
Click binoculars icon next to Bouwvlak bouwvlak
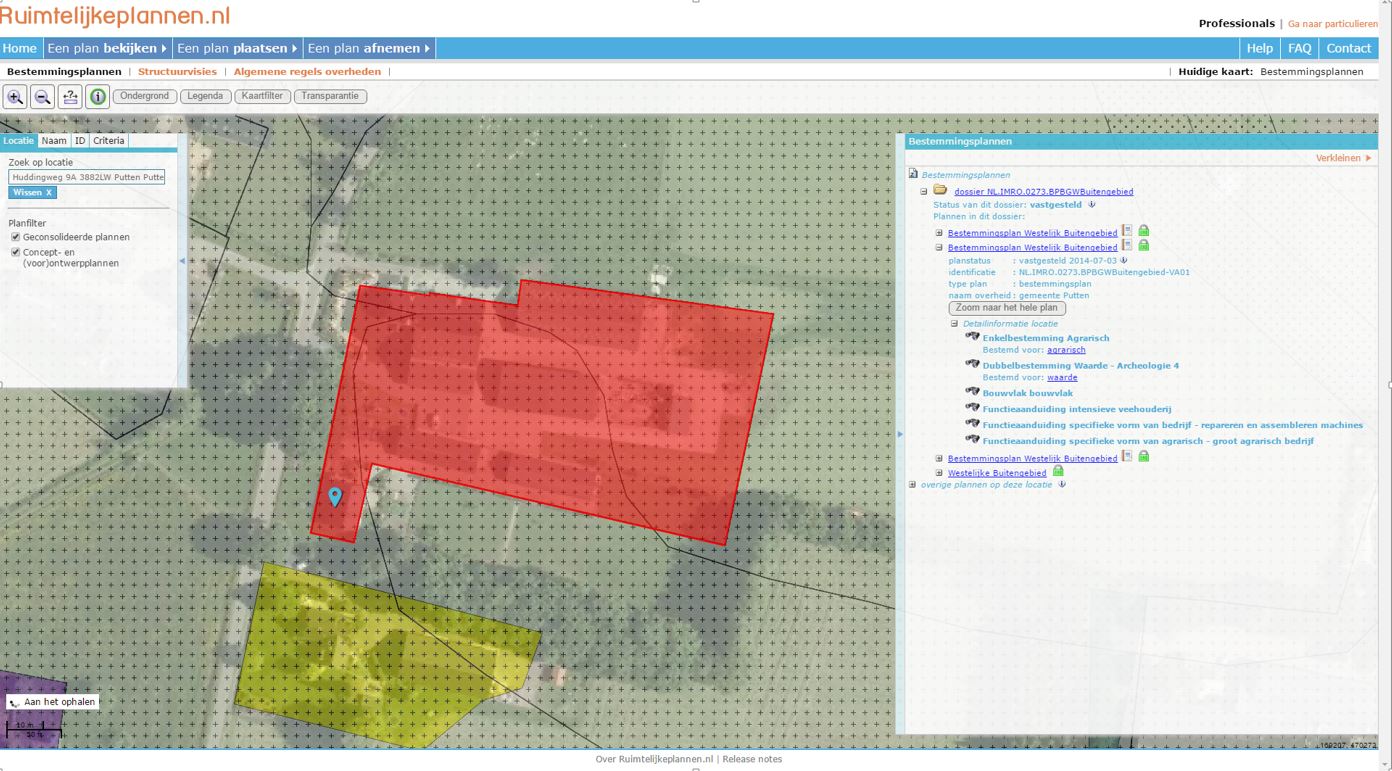[972, 392]
